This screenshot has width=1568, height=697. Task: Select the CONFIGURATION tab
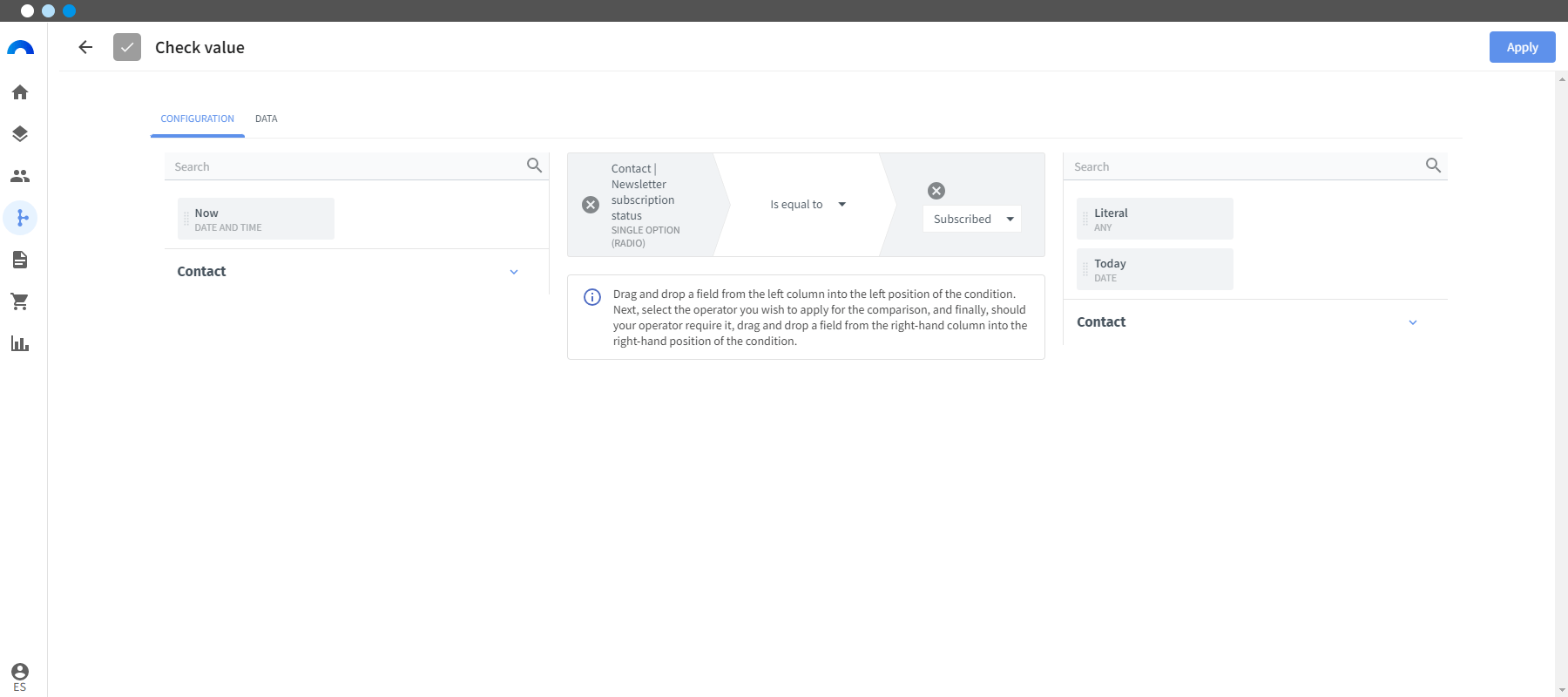pos(198,118)
